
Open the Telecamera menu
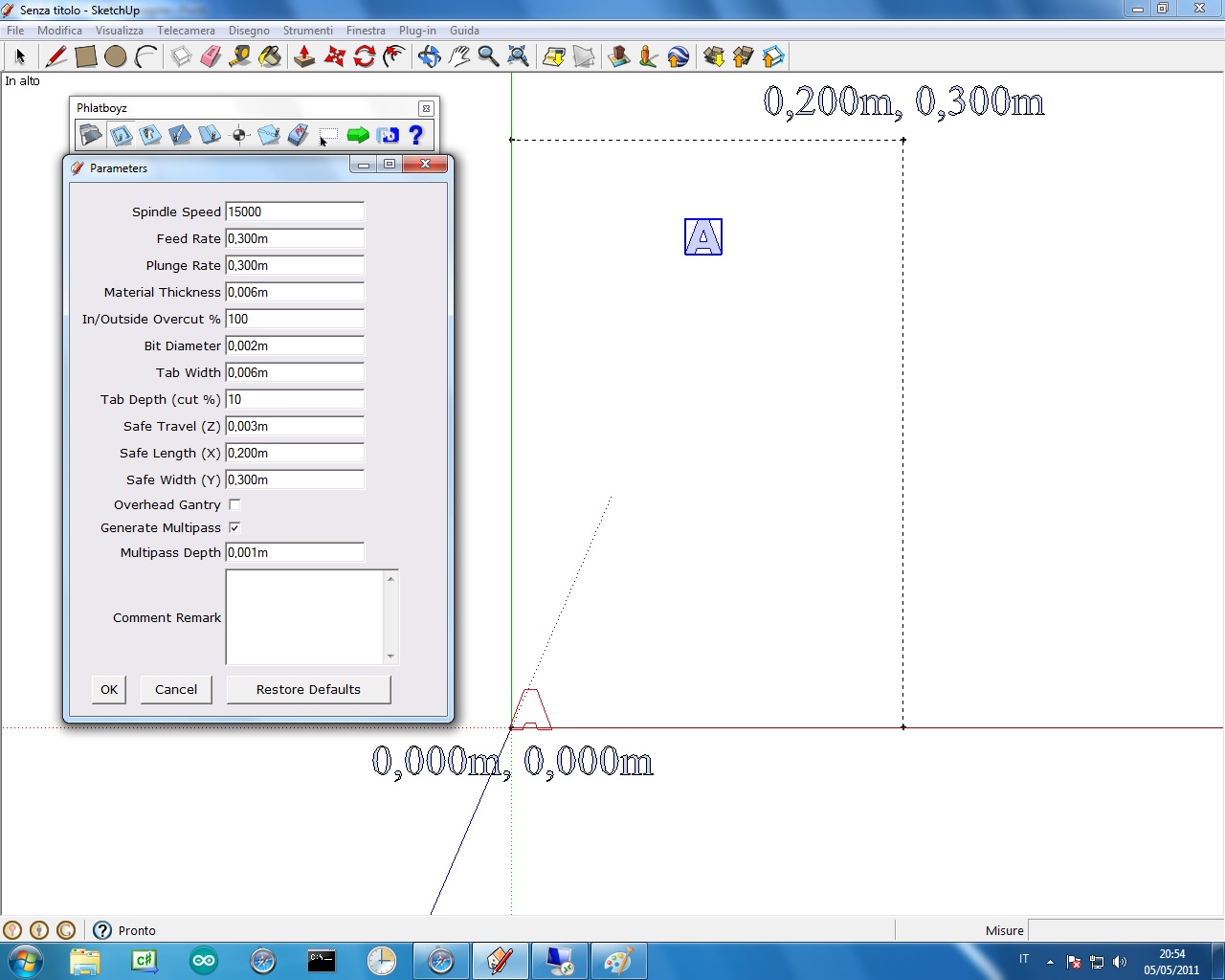pyautogui.click(x=186, y=31)
